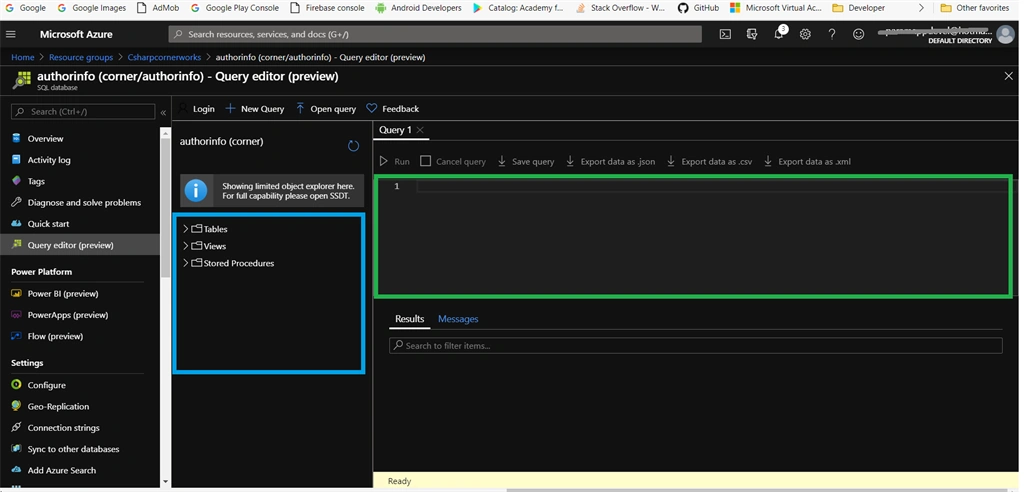The image size is (1024, 492).
Task: Click the sidebar Search (Ctrl+/) box
Action: click(x=83, y=112)
